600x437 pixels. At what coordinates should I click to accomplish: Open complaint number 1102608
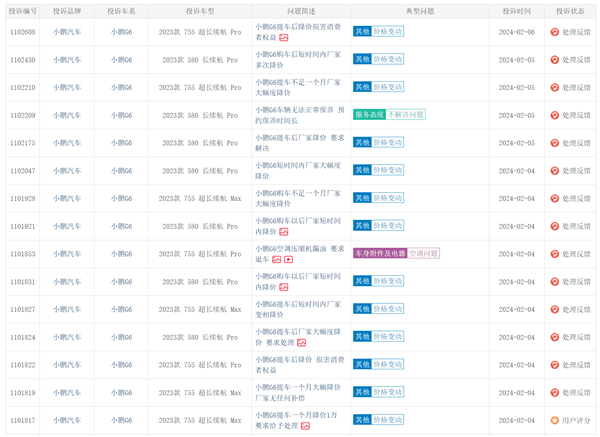23,32
